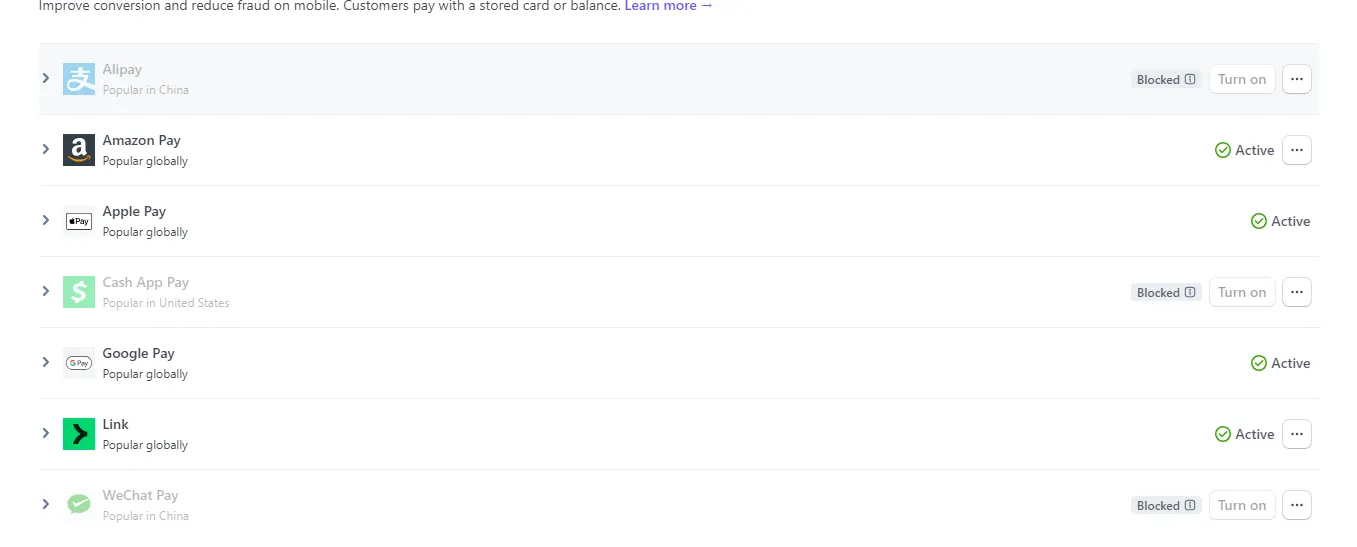The image size is (1357, 547).
Task: Expand the Google Pay row chevron
Action: pyautogui.click(x=45, y=362)
